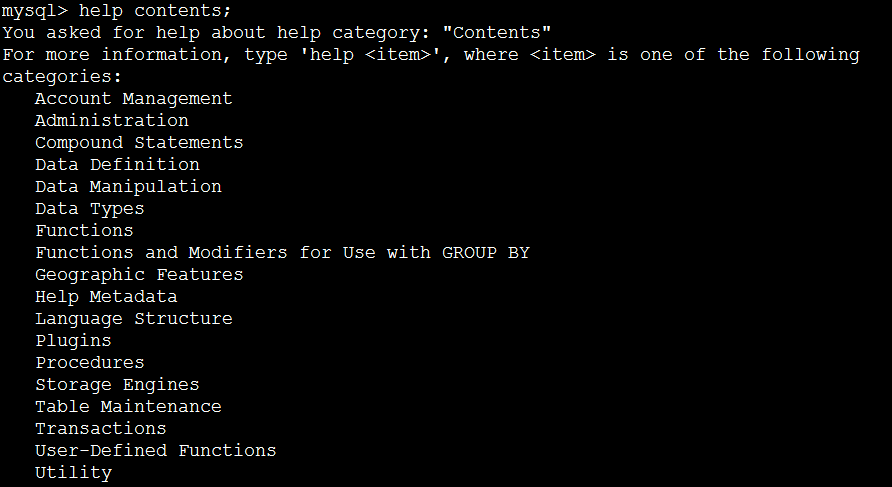Screen dimensions: 892x487
Task: Click the standalone Functions category line
Action: point(84,230)
